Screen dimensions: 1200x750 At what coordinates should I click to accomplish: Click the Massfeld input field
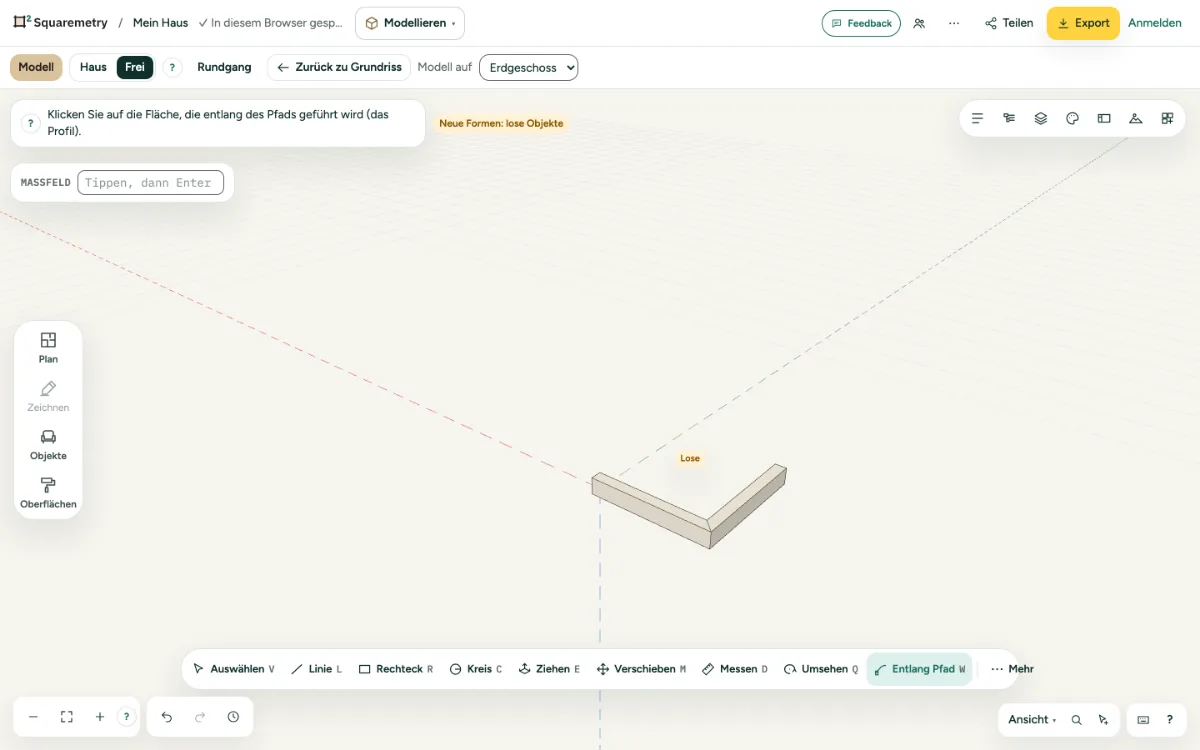click(150, 183)
